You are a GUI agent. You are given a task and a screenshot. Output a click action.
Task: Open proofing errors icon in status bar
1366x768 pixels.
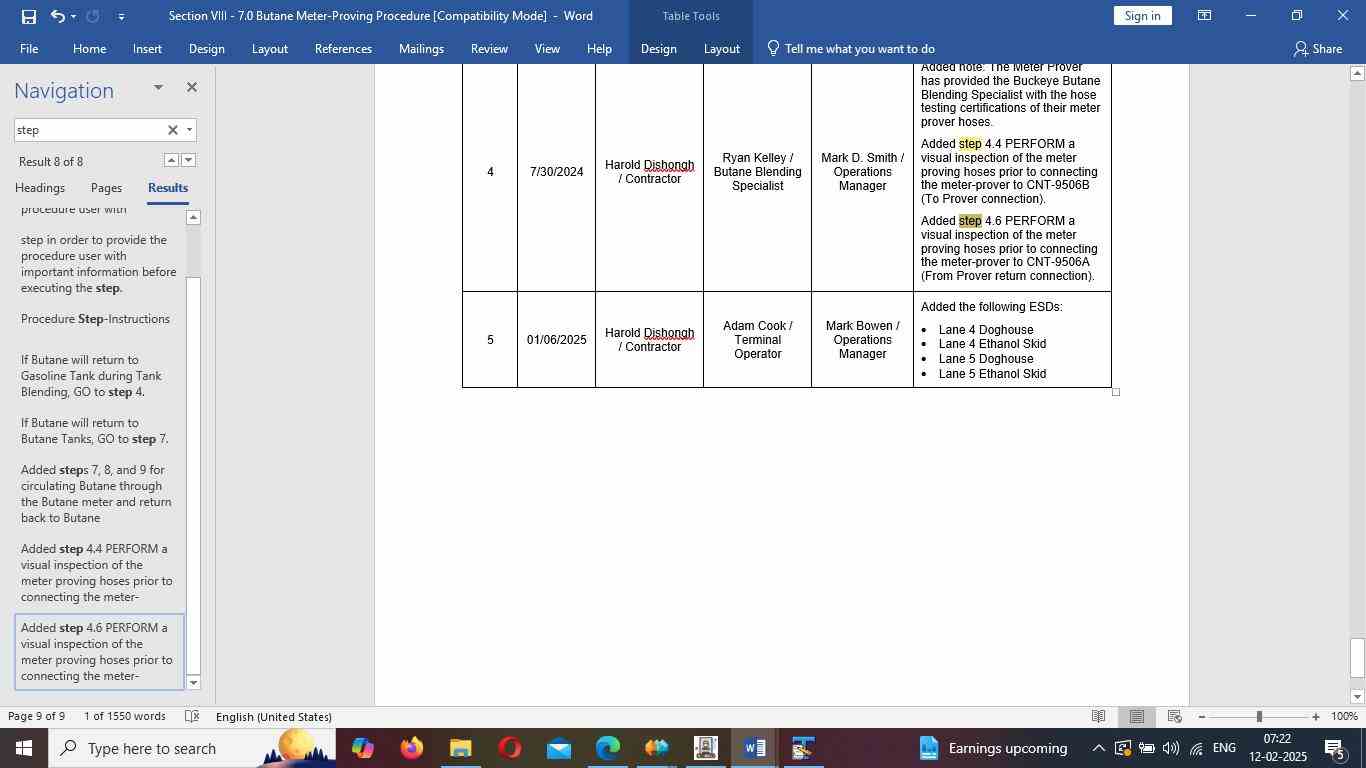192,716
